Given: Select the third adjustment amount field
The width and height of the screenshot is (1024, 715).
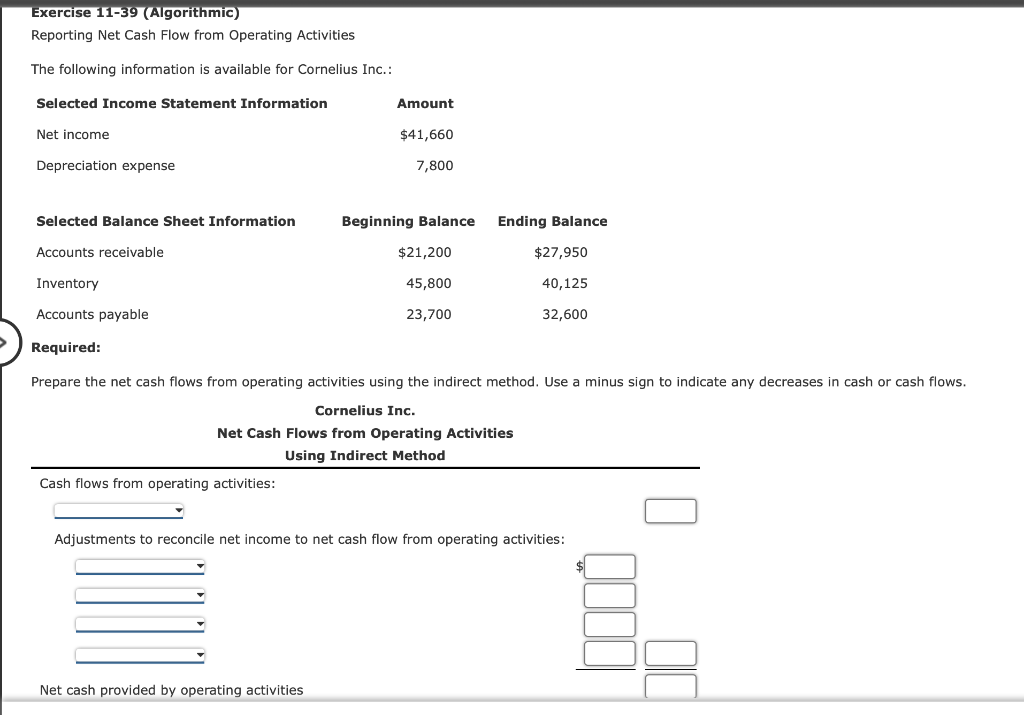Looking at the screenshot, I should click(609, 623).
